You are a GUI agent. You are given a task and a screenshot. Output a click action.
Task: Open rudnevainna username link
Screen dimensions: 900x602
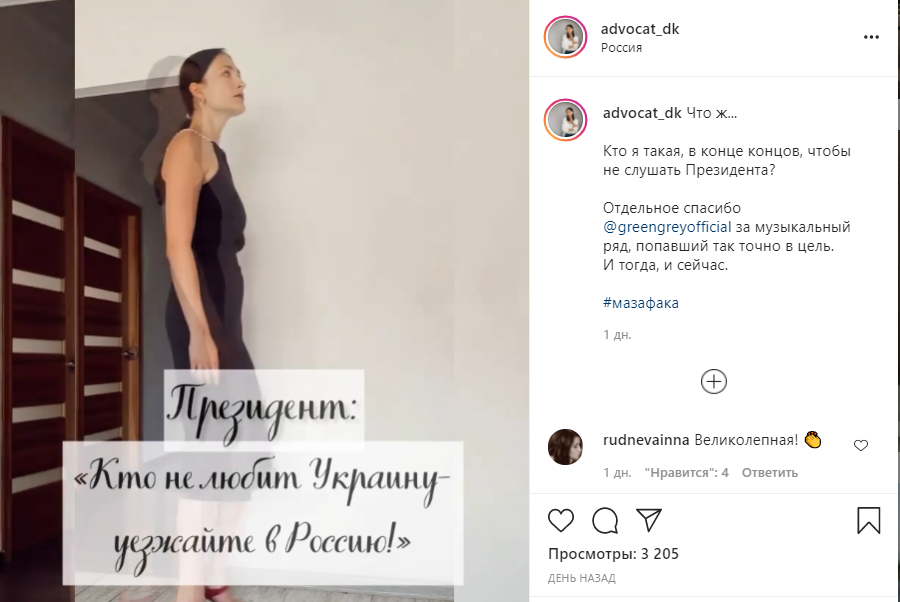(646, 440)
